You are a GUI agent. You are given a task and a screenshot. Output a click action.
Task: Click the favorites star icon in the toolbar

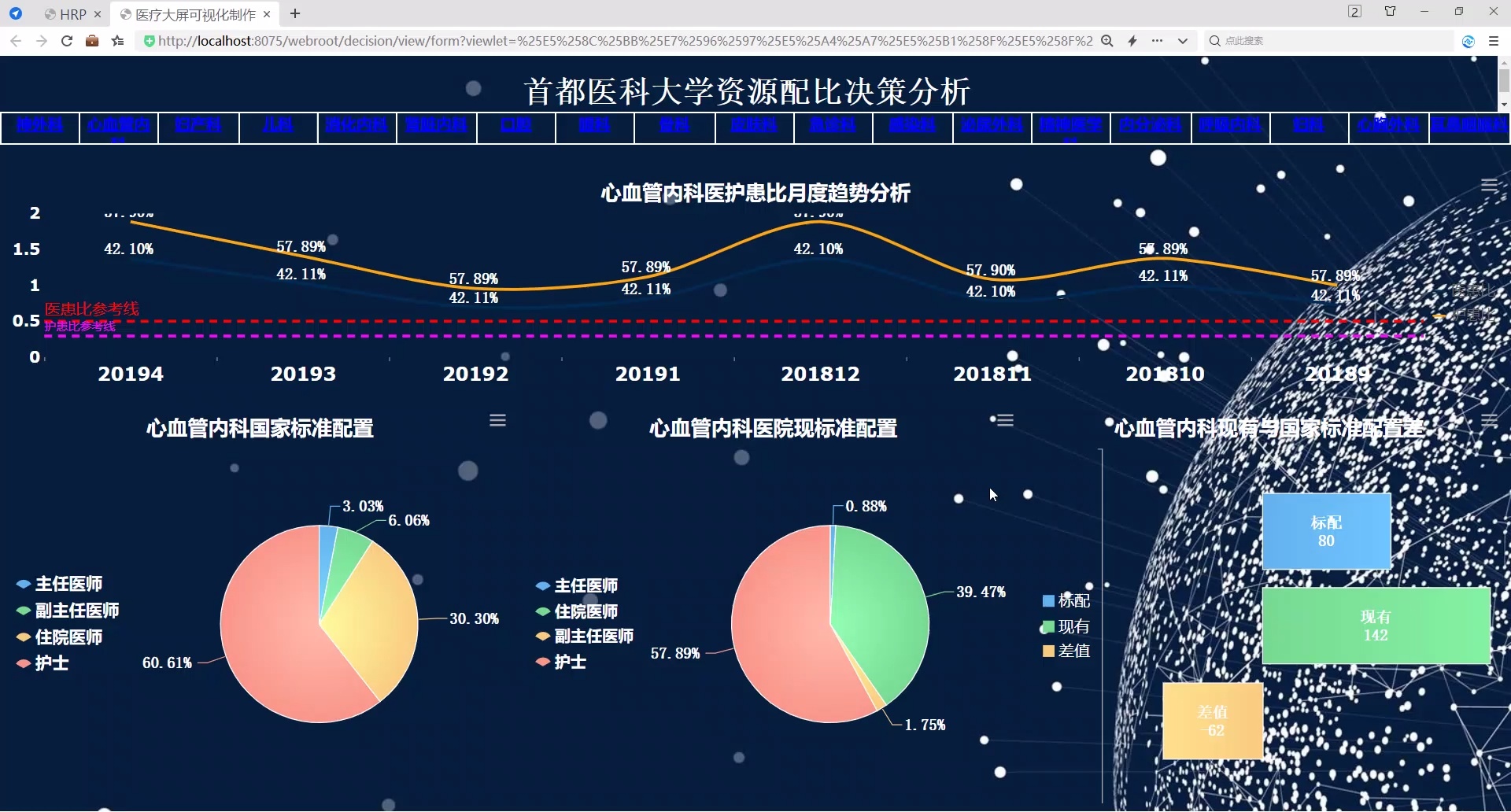[117, 41]
